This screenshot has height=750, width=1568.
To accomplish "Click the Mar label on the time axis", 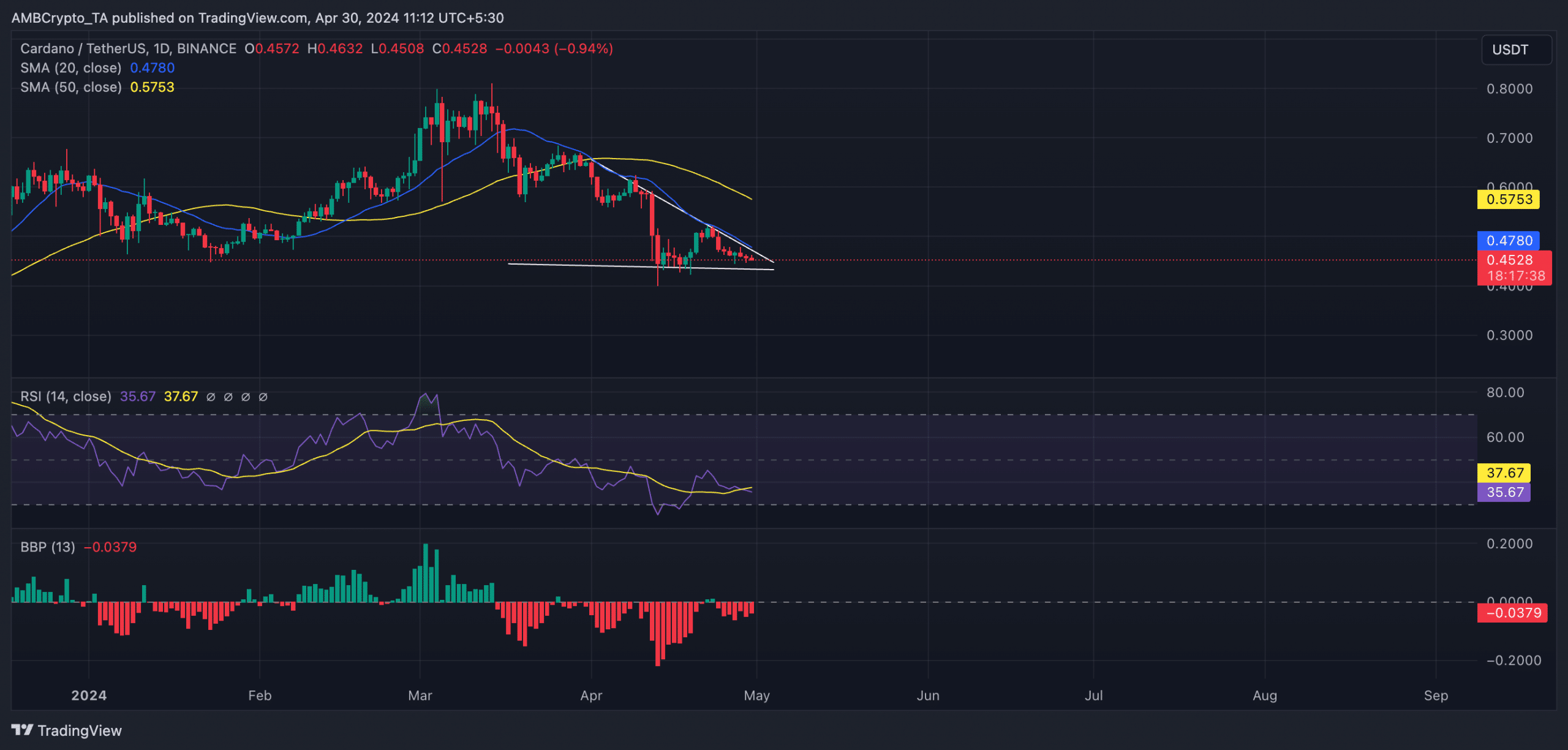I will (x=420, y=695).
